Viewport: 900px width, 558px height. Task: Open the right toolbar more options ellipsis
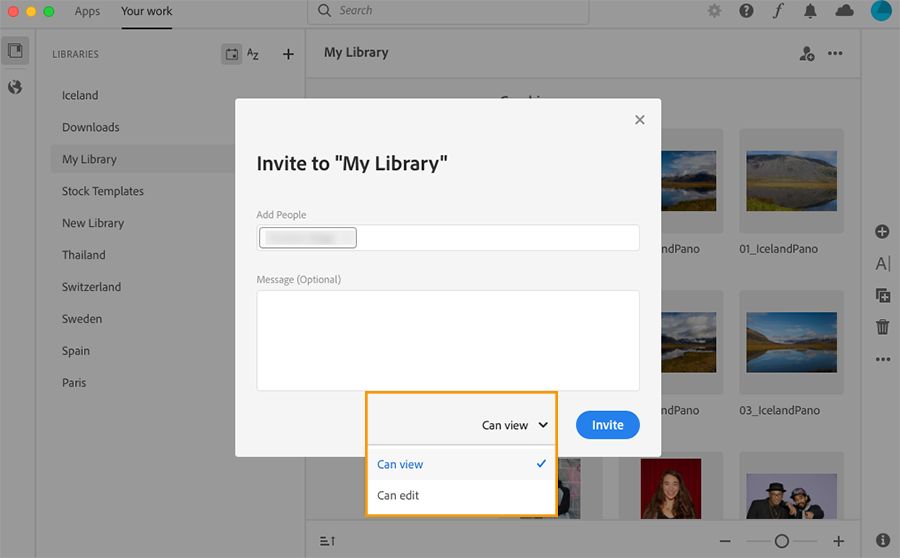click(883, 359)
